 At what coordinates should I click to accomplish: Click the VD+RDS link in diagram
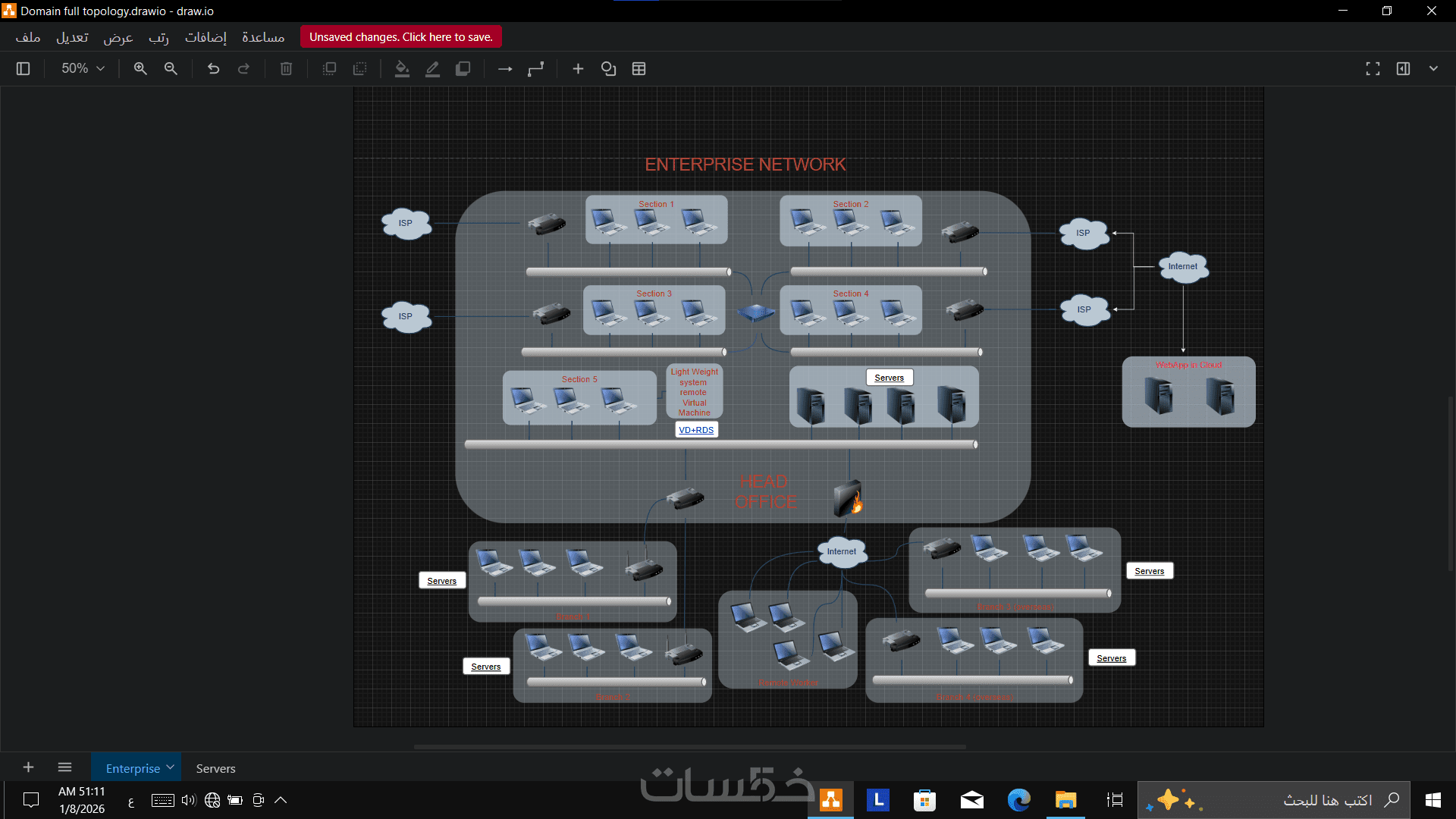click(696, 430)
